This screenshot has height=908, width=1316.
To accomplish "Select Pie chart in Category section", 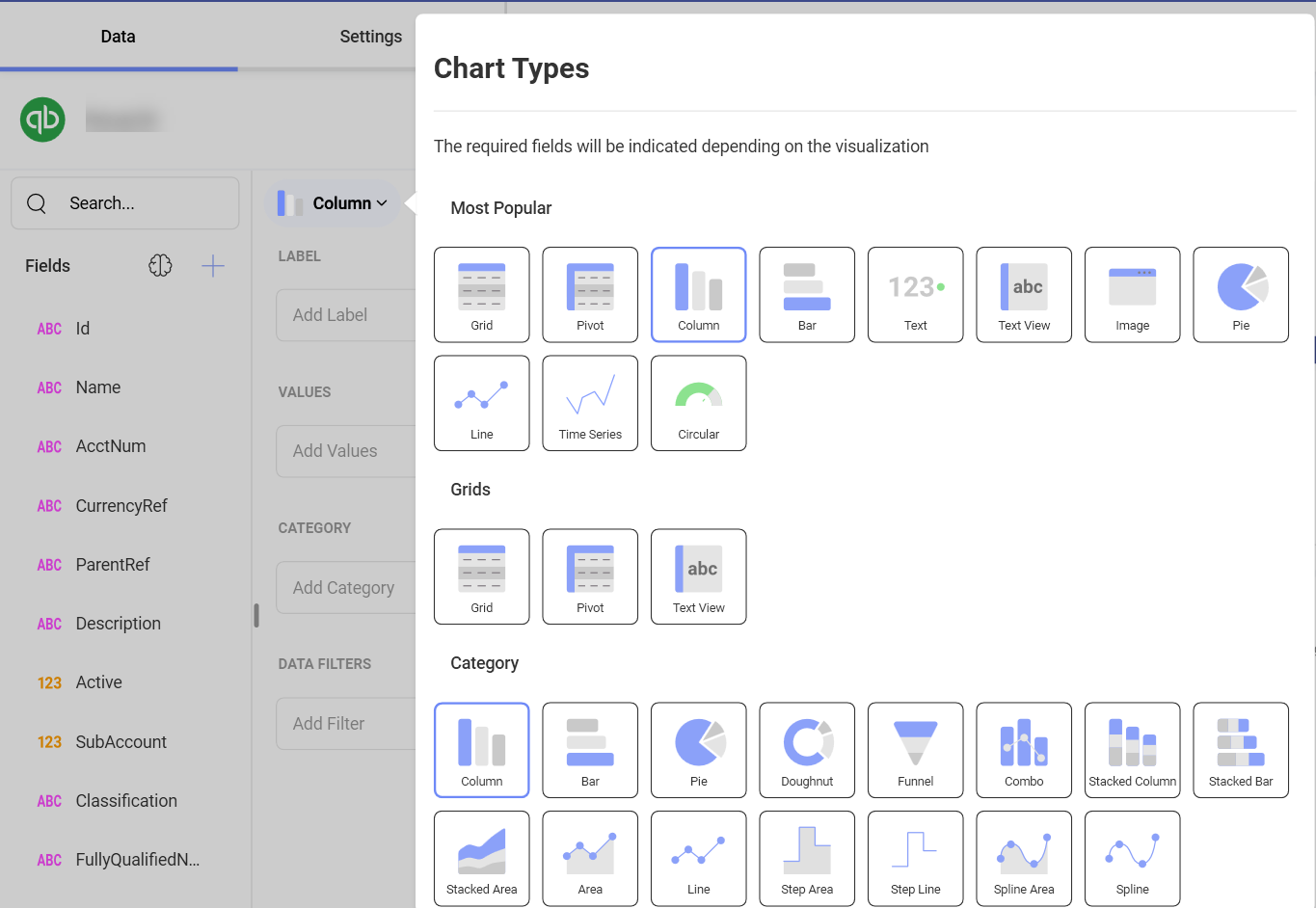I will click(x=699, y=750).
